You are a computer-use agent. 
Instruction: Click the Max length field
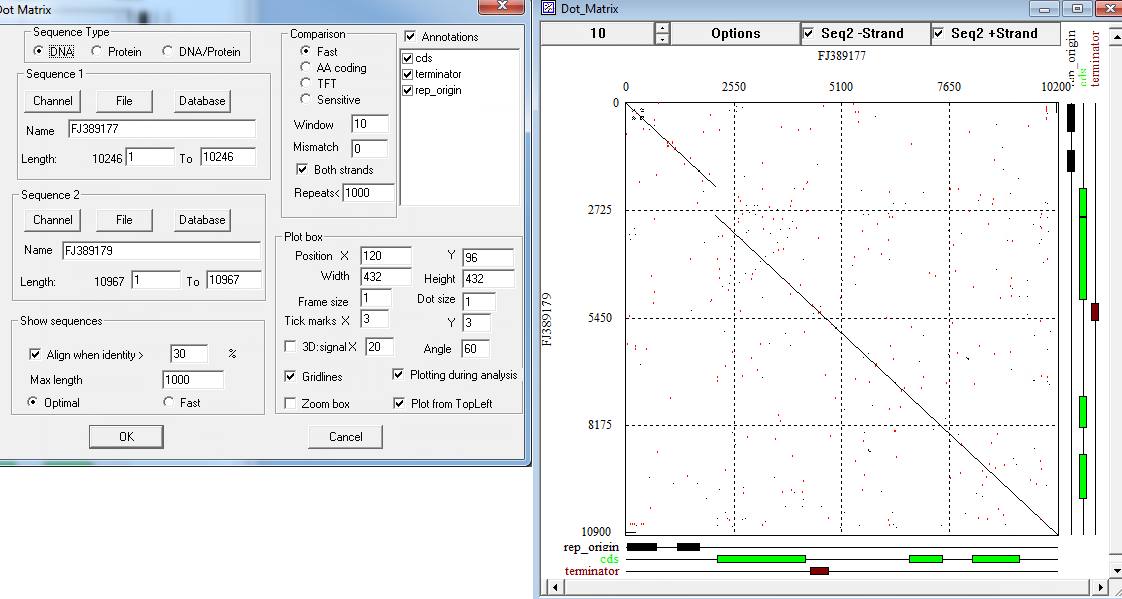(x=193, y=379)
